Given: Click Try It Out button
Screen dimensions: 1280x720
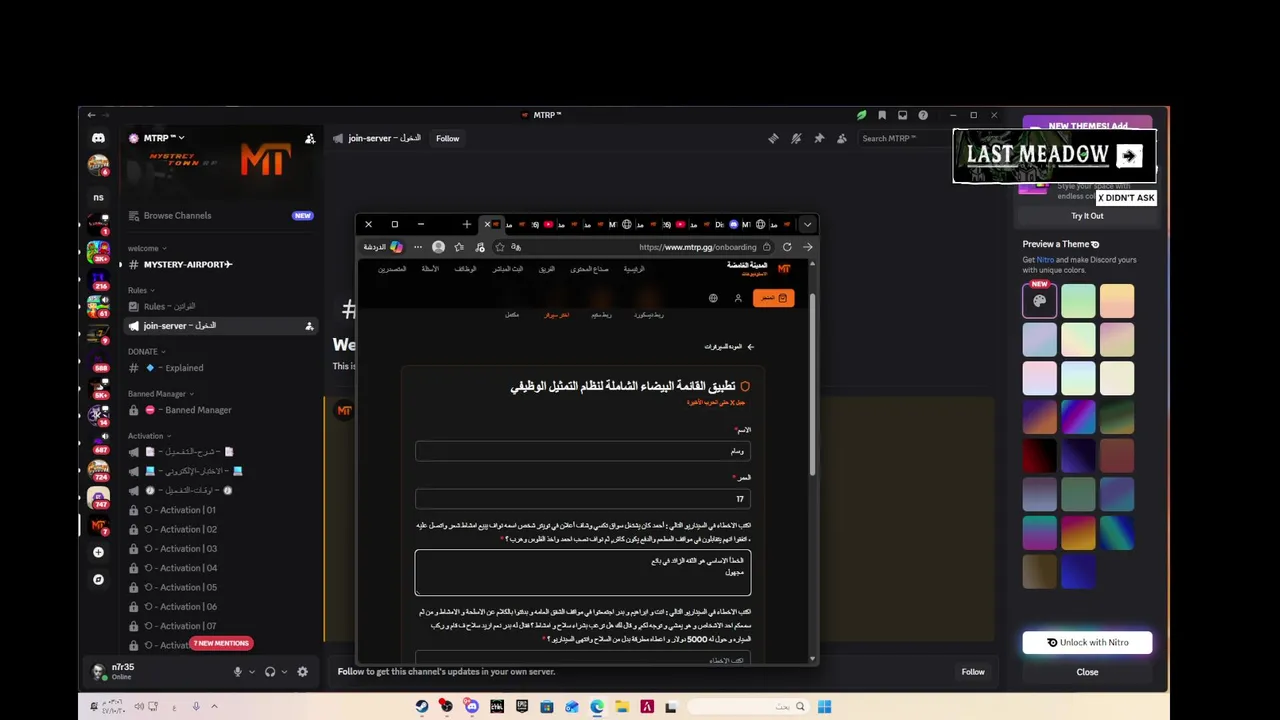Looking at the screenshot, I should (1087, 216).
